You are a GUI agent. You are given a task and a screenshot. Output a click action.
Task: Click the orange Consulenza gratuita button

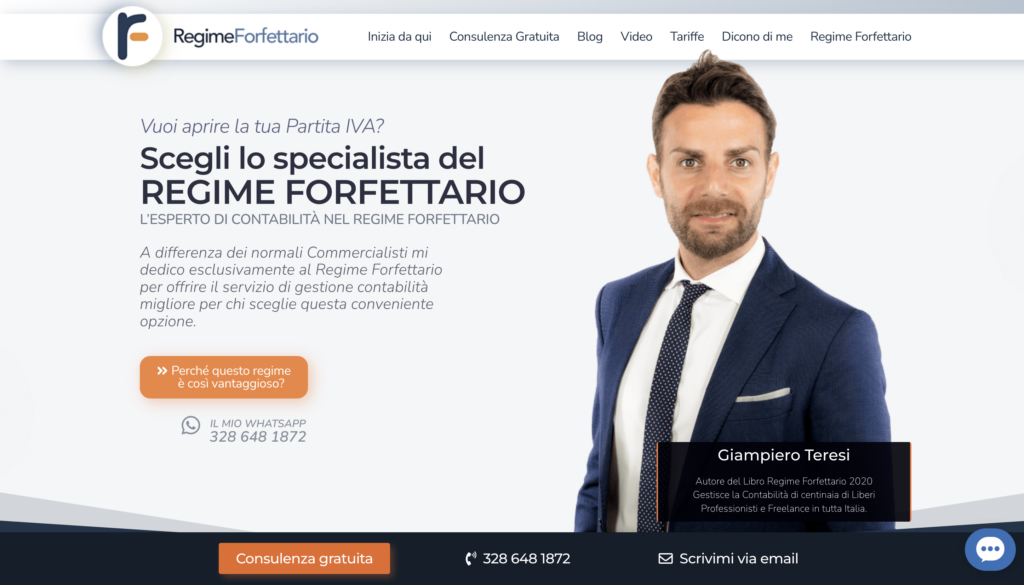pyautogui.click(x=304, y=558)
